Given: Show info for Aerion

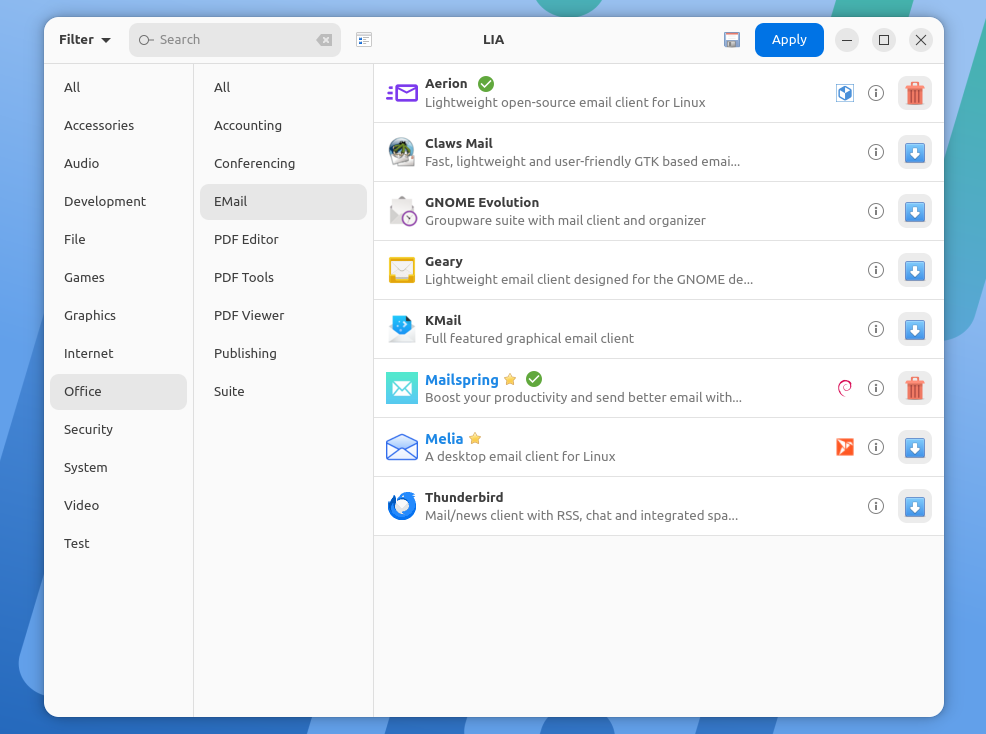Looking at the screenshot, I should pyautogui.click(x=875, y=93).
